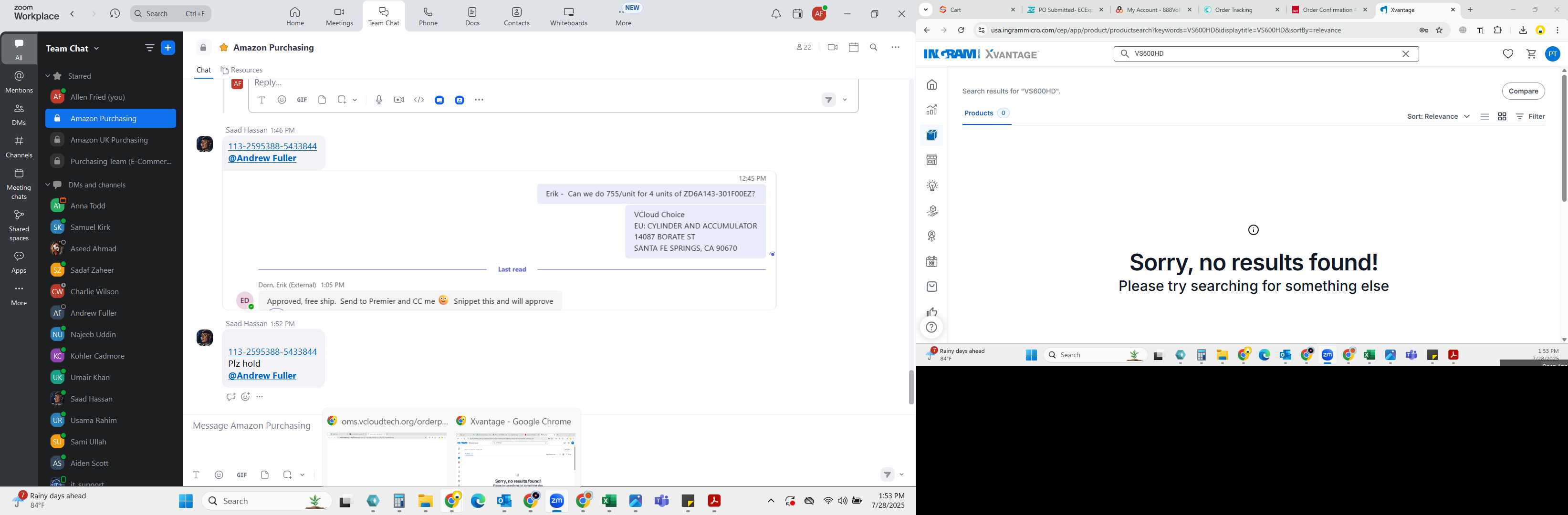Open order link 113-2595388-5433844 from 1:46 PM

[272, 146]
